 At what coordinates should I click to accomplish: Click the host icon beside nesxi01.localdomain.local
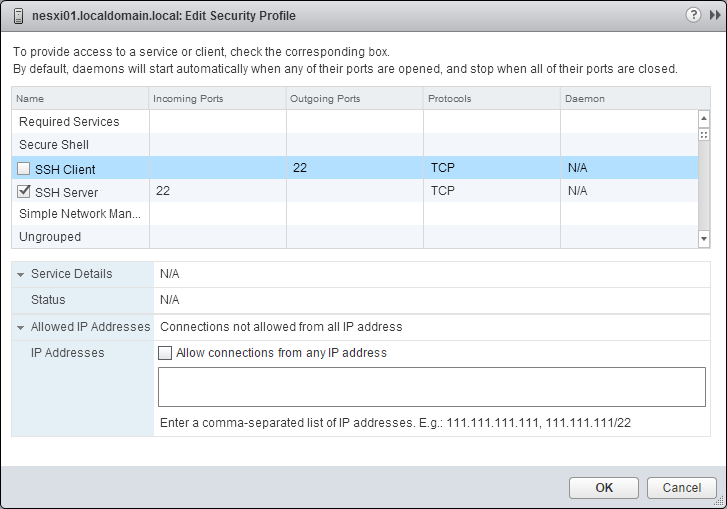[18, 16]
